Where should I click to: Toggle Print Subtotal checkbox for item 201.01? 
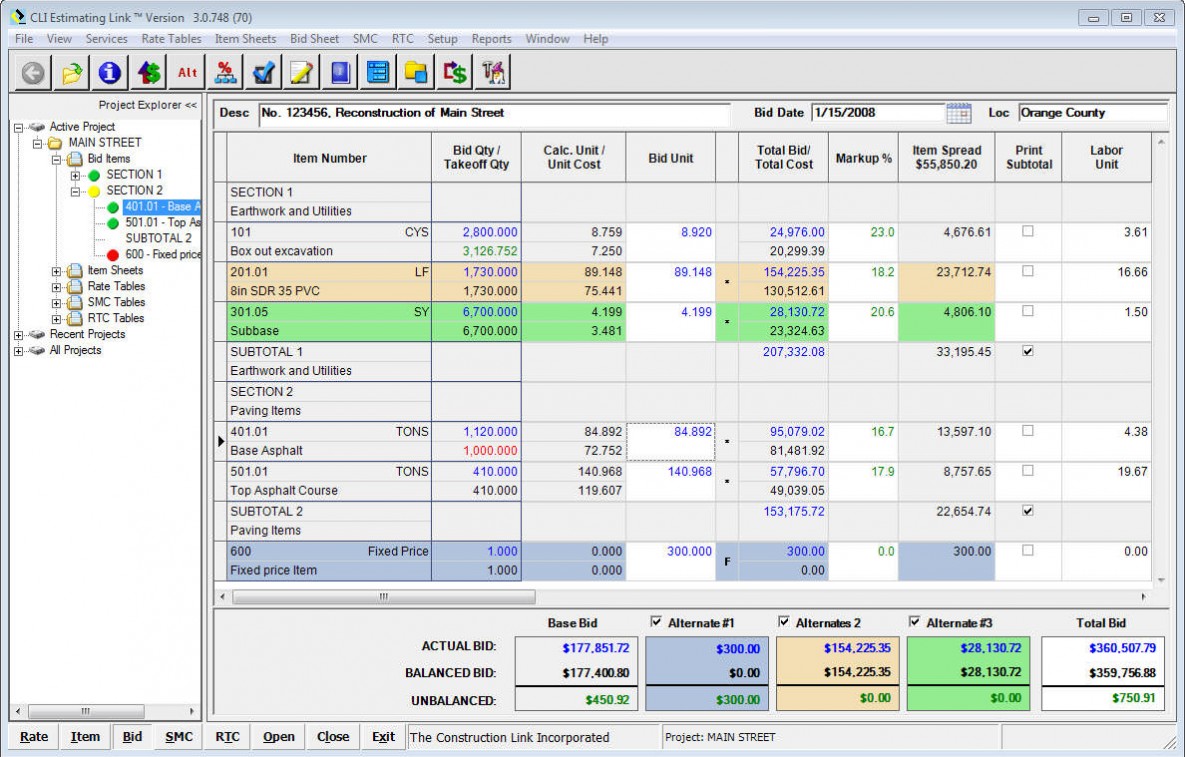click(1028, 270)
